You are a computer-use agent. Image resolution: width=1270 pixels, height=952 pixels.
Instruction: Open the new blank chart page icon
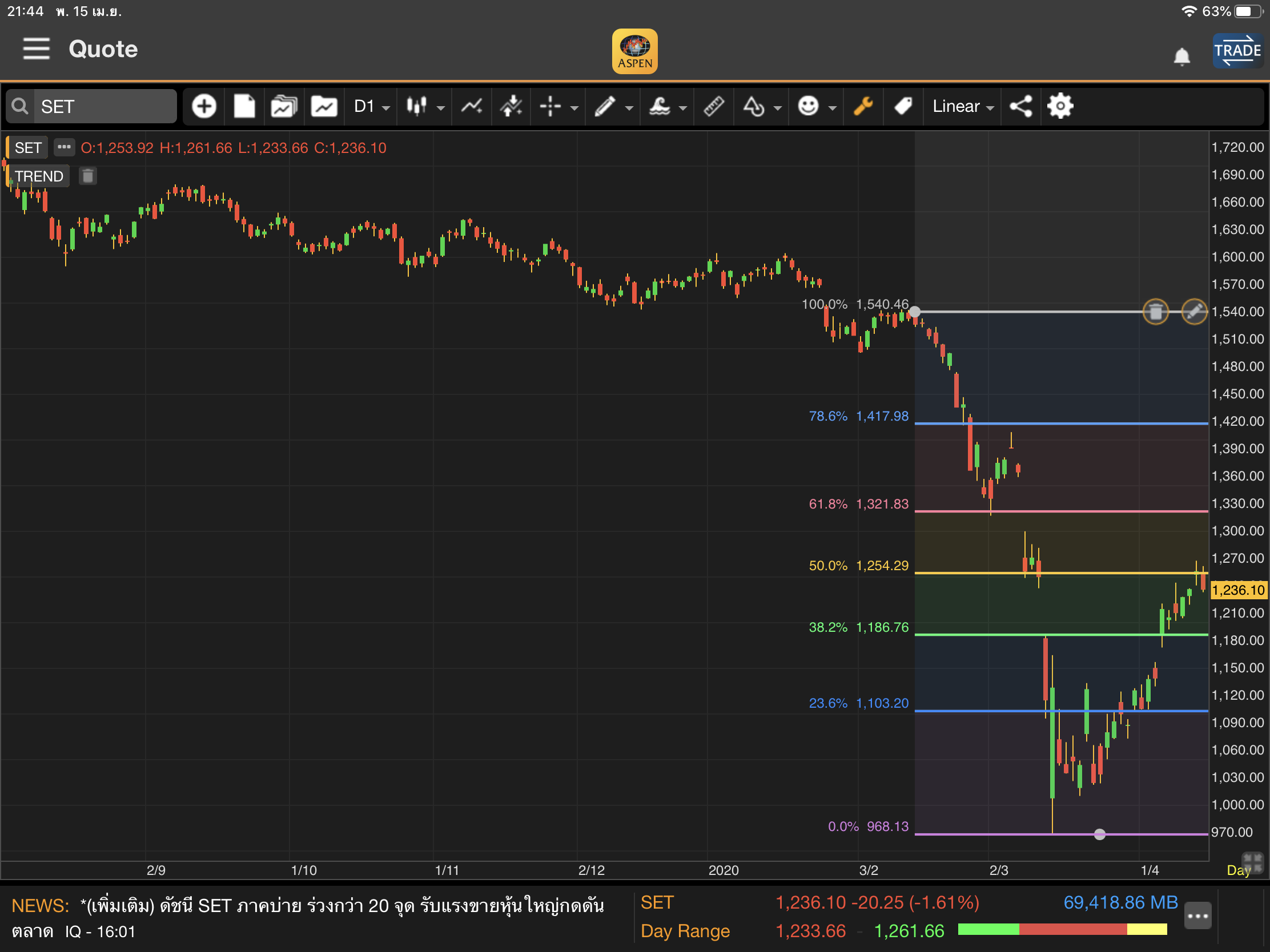point(244,107)
